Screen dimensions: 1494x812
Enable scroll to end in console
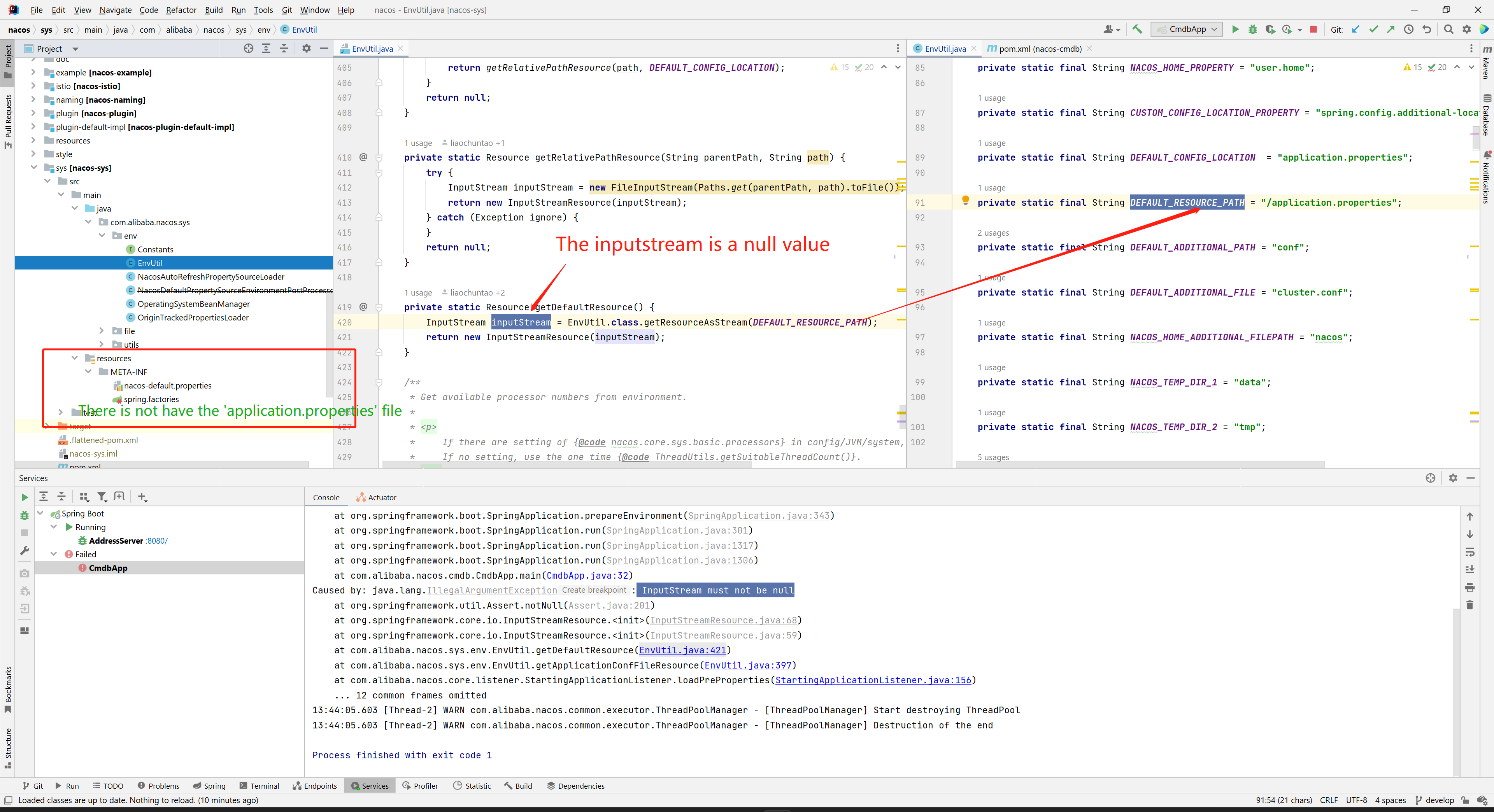click(x=1470, y=570)
